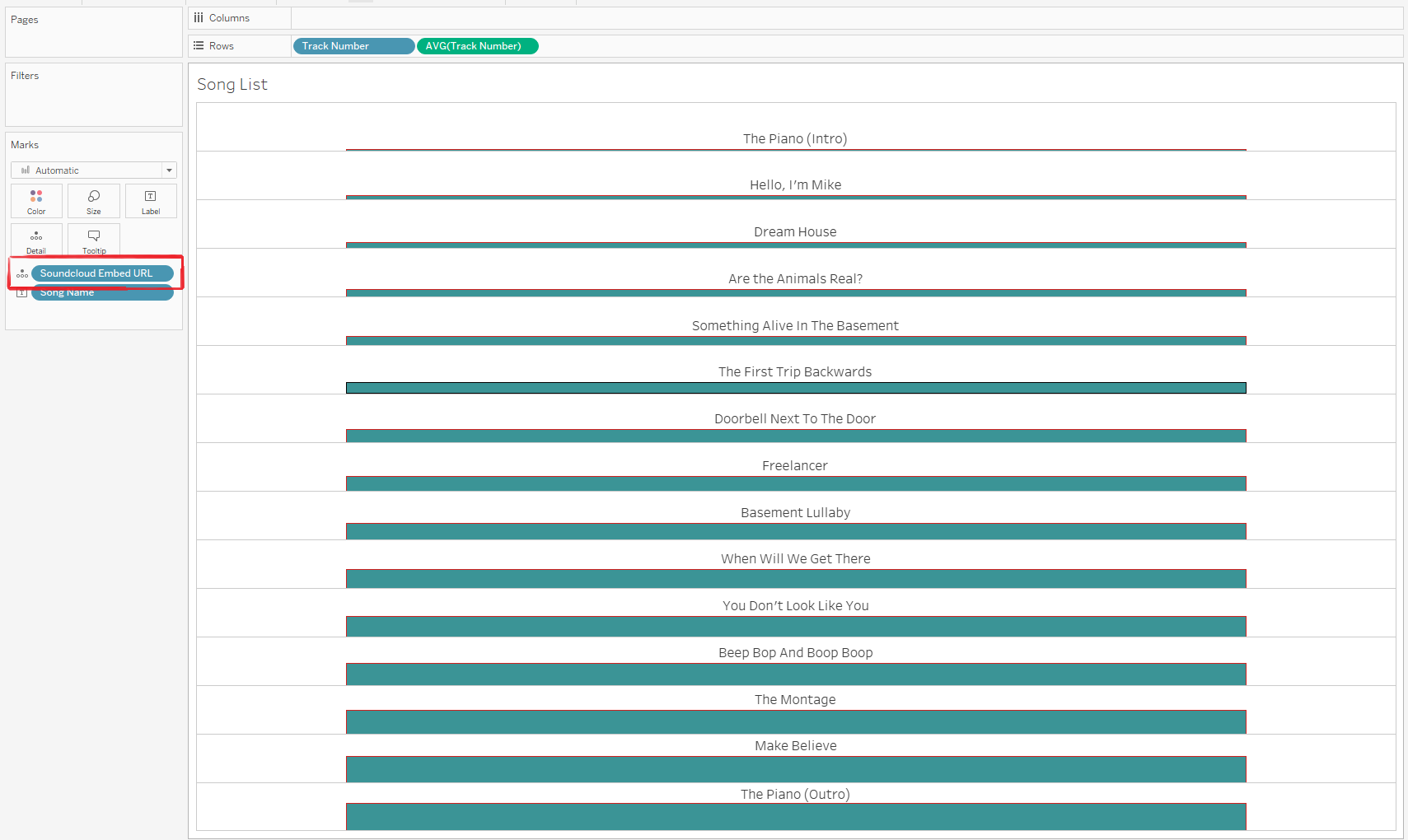Click the label 'Hello, I'm Mike'
Image resolution: width=1408 pixels, height=840 pixels.
click(x=796, y=185)
